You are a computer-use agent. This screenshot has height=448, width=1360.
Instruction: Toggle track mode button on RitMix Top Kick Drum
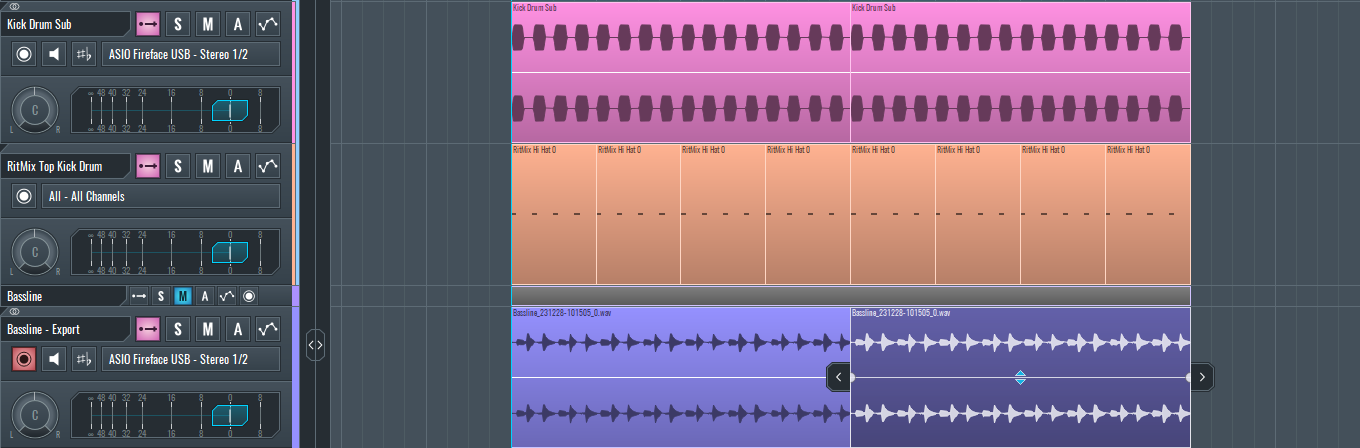click(148, 166)
